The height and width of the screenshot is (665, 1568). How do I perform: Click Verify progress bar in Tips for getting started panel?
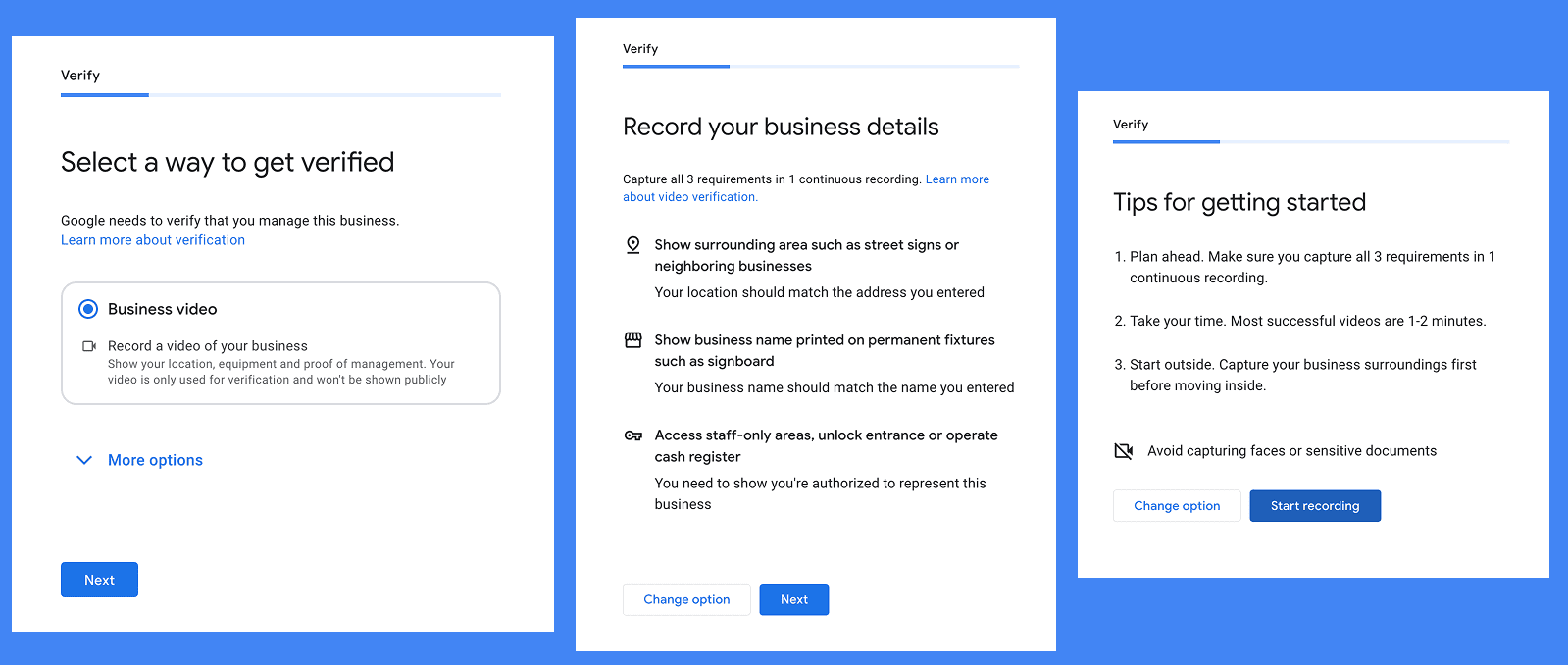(x=1311, y=142)
